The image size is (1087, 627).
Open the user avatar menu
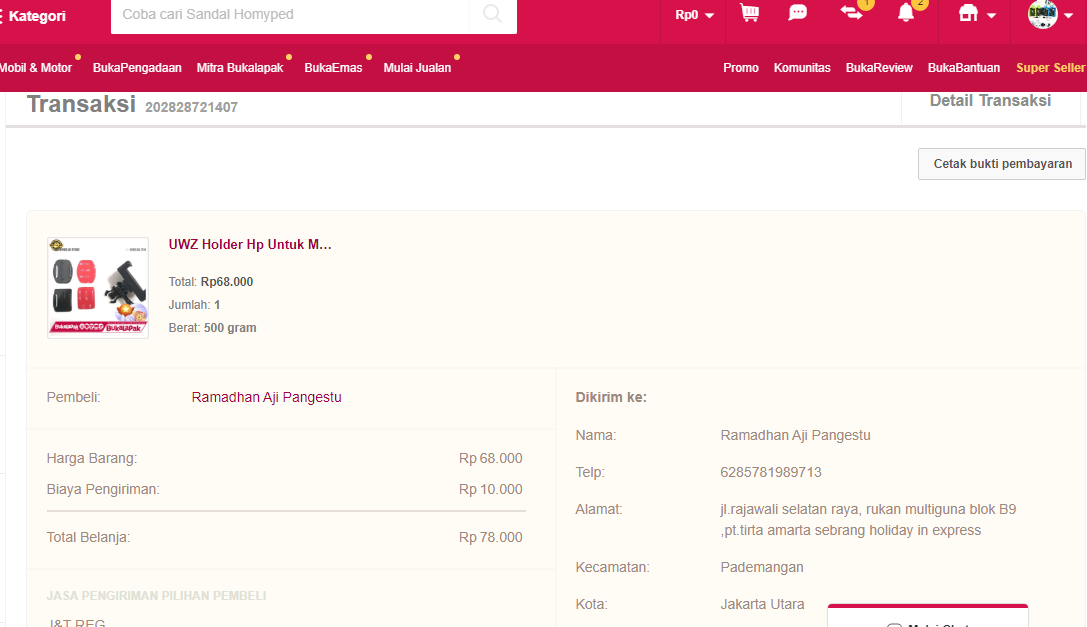coord(1050,14)
